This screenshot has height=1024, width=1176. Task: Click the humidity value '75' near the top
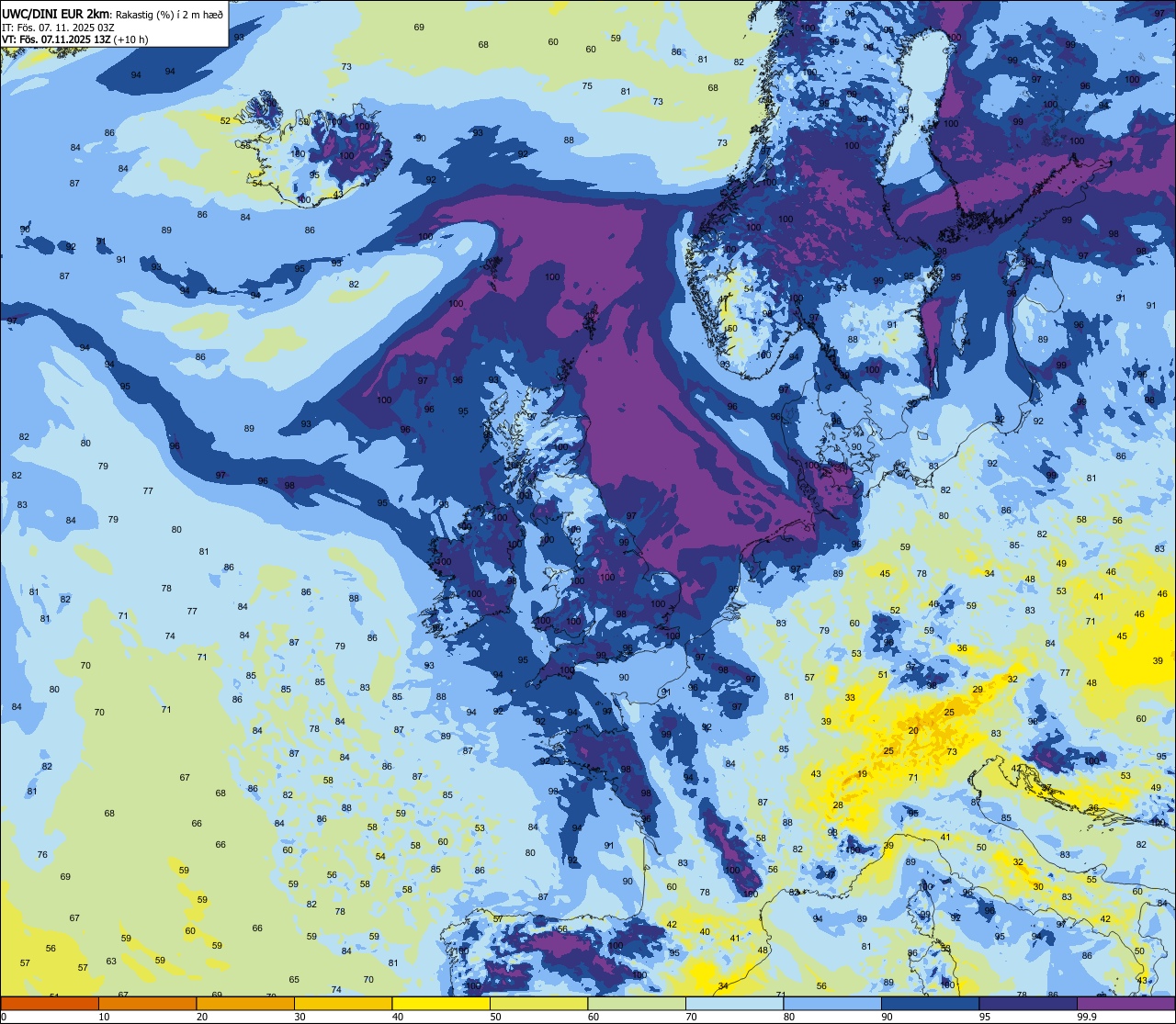click(587, 86)
